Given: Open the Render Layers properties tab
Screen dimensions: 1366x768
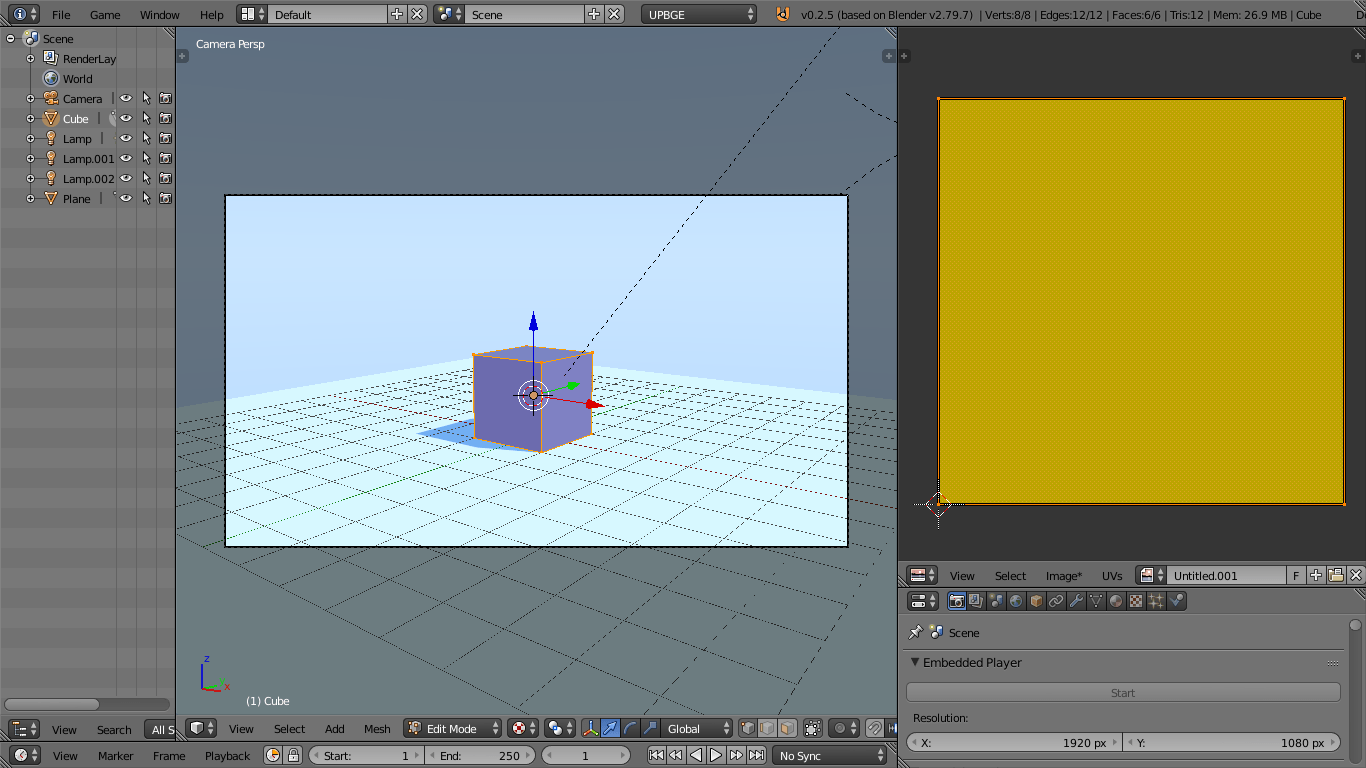Looking at the screenshot, I should tap(976, 600).
